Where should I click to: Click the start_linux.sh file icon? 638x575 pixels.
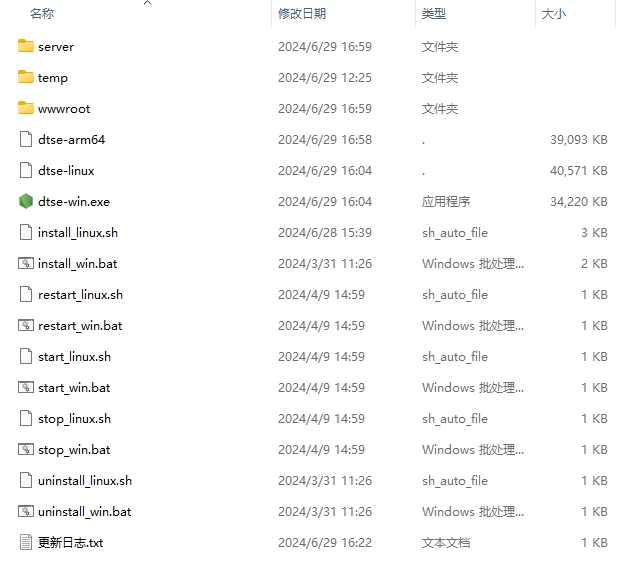pos(26,356)
